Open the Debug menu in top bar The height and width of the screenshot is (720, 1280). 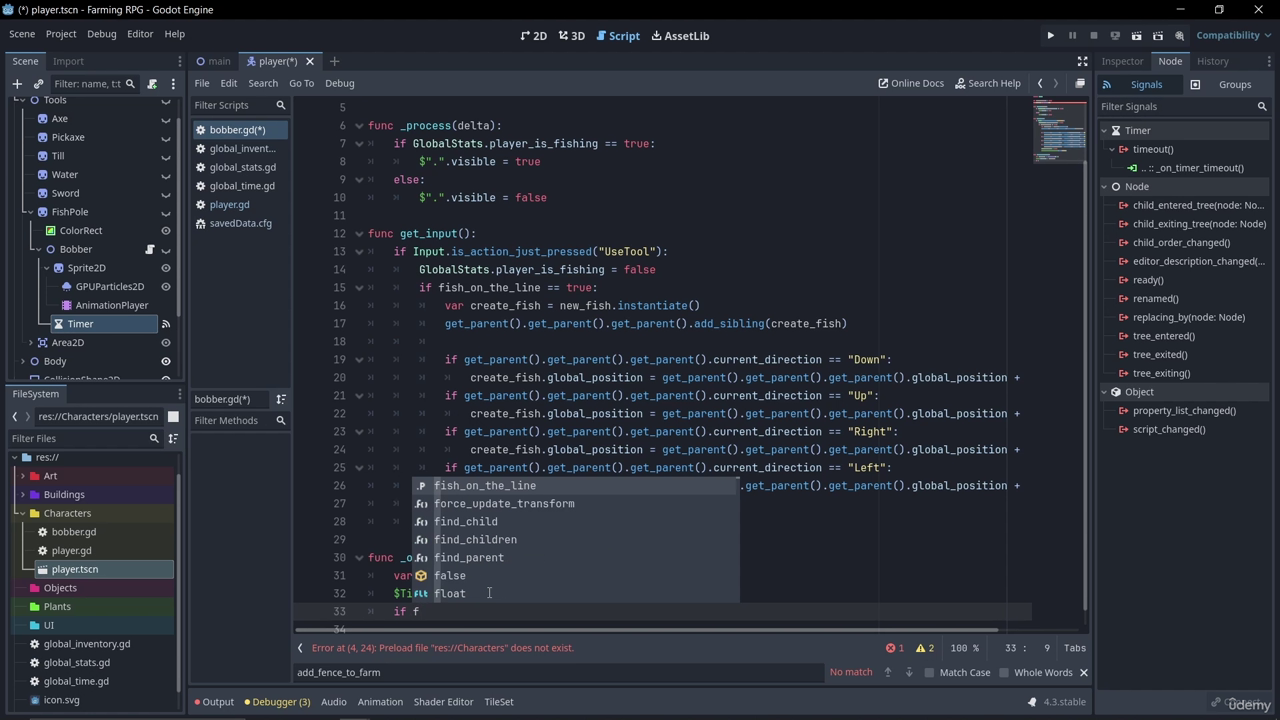click(x=101, y=34)
